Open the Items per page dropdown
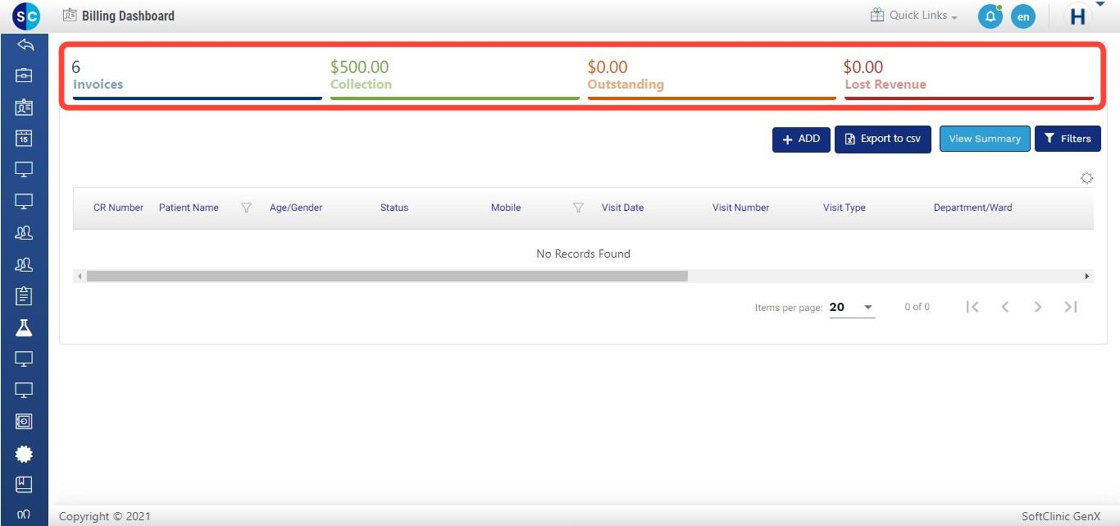1120x526 pixels. [x=852, y=307]
